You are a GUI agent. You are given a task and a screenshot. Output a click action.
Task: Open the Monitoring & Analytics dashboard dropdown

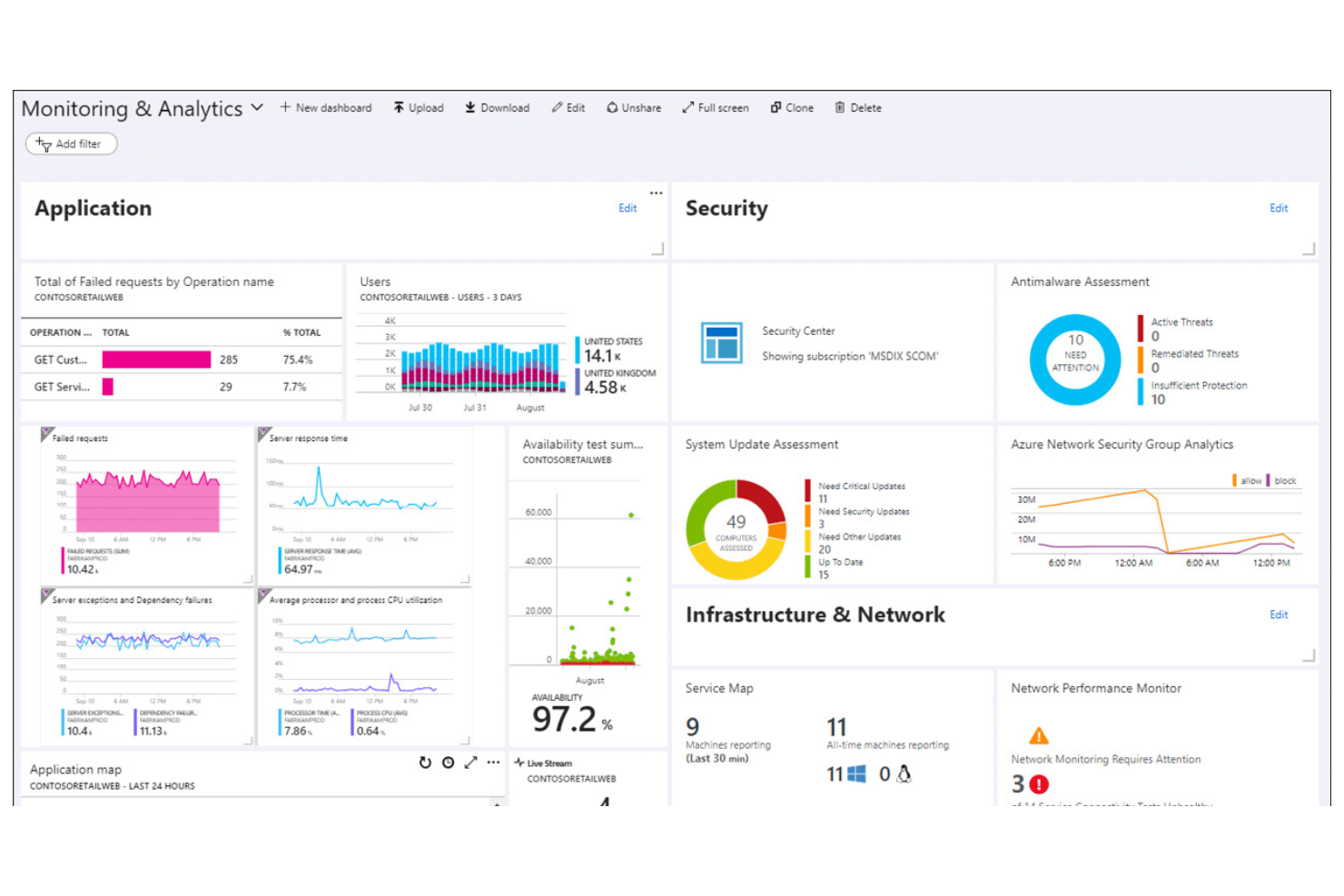coord(257,107)
